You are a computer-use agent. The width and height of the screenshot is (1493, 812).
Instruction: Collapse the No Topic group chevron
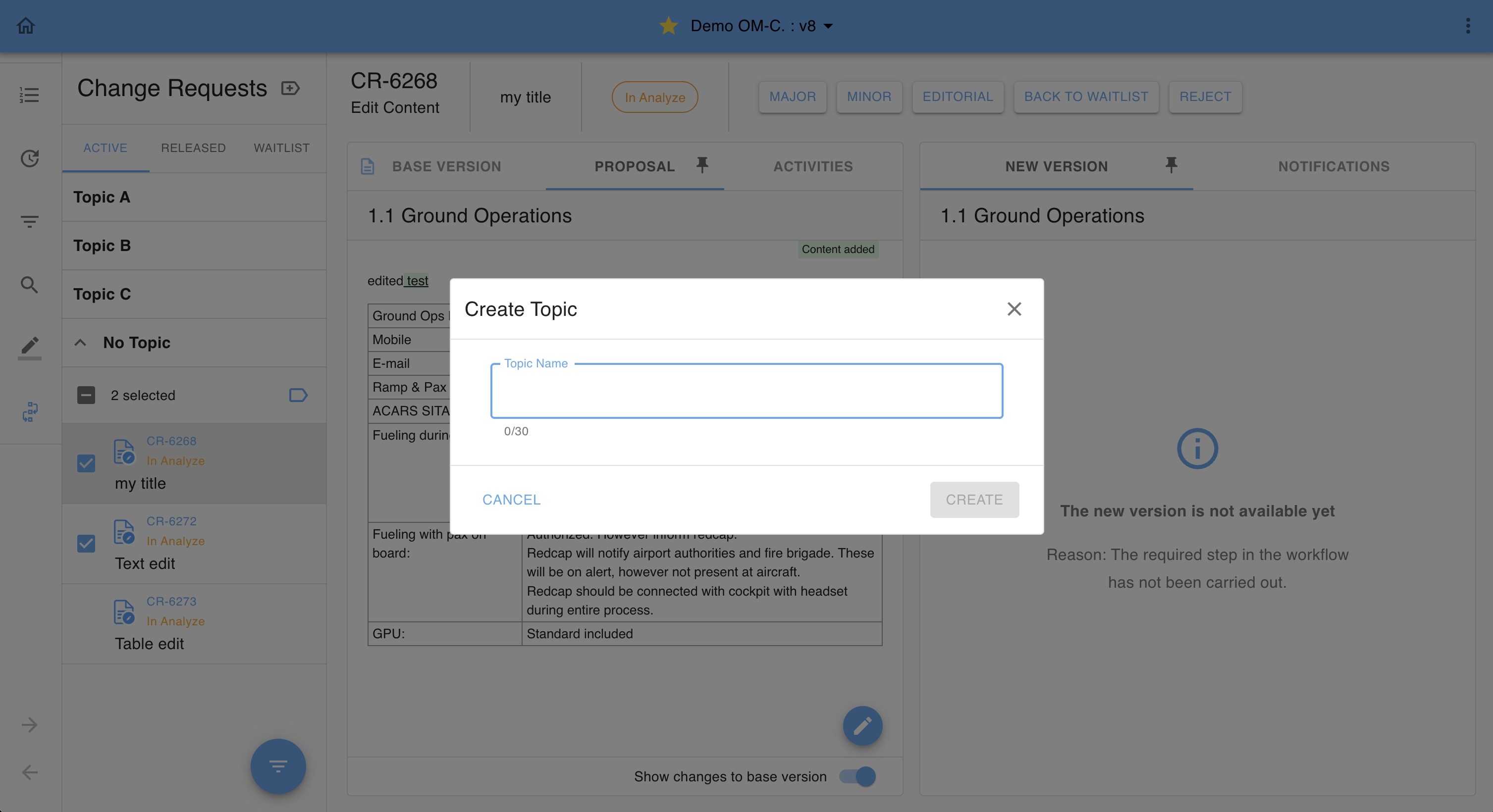pyautogui.click(x=81, y=343)
